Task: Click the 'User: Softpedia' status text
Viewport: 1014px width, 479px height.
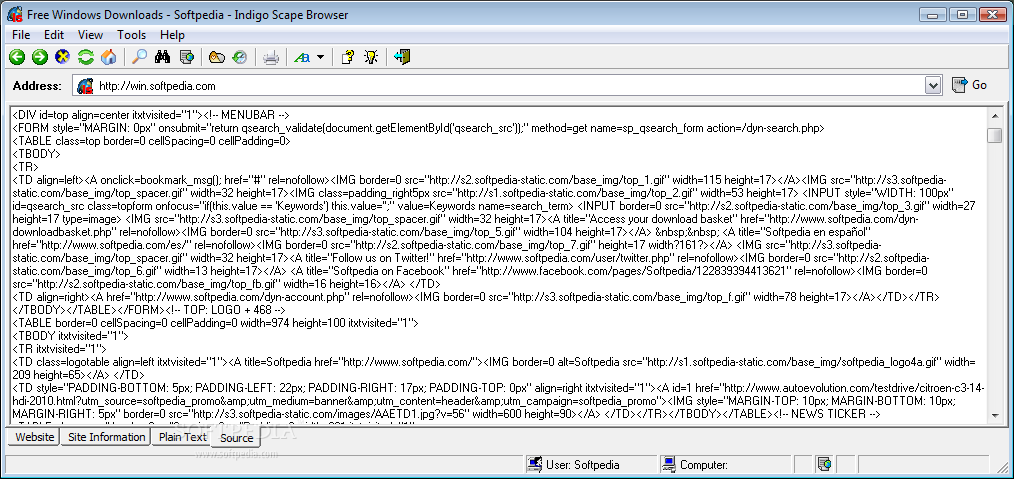Action: pyautogui.click(x=583, y=465)
